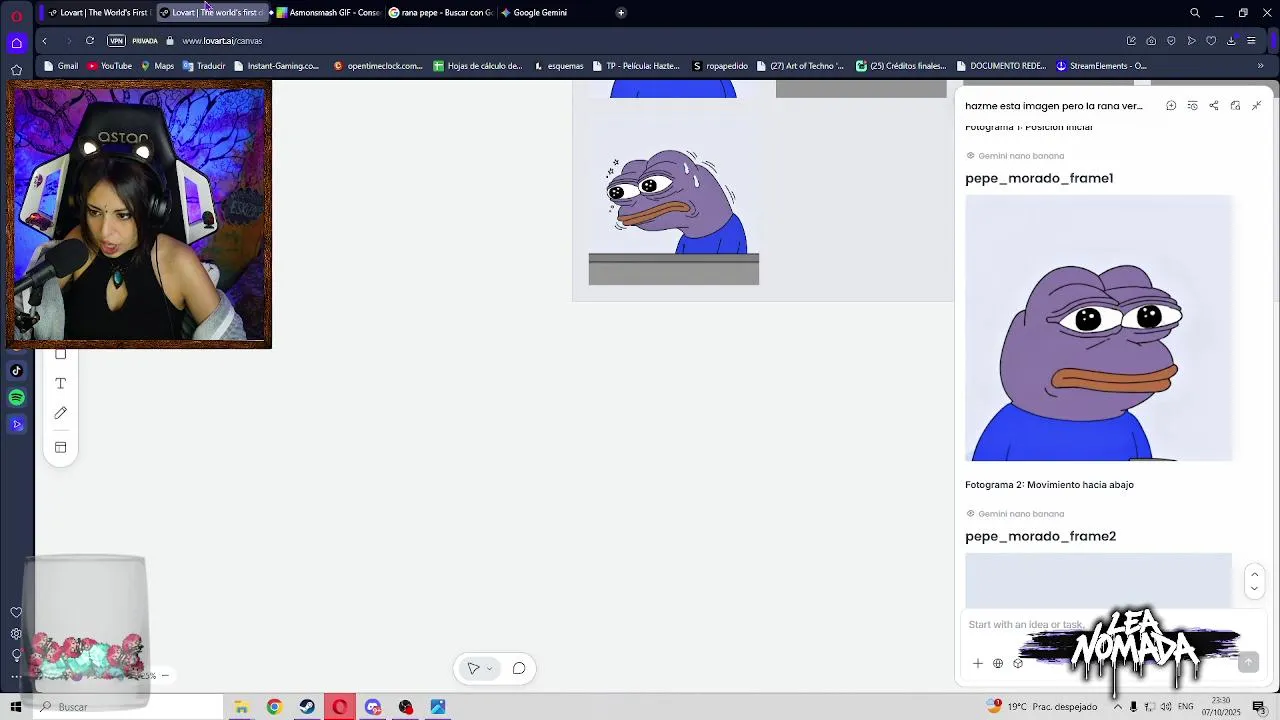Open Traducir bookmark
The width and height of the screenshot is (1280, 720).
[x=204, y=66]
